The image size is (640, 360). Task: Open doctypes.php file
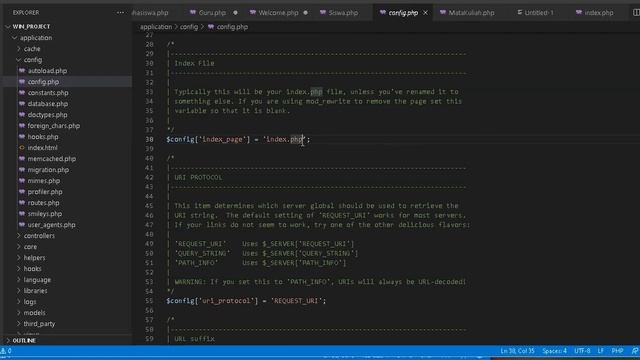click(x=47, y=115)
